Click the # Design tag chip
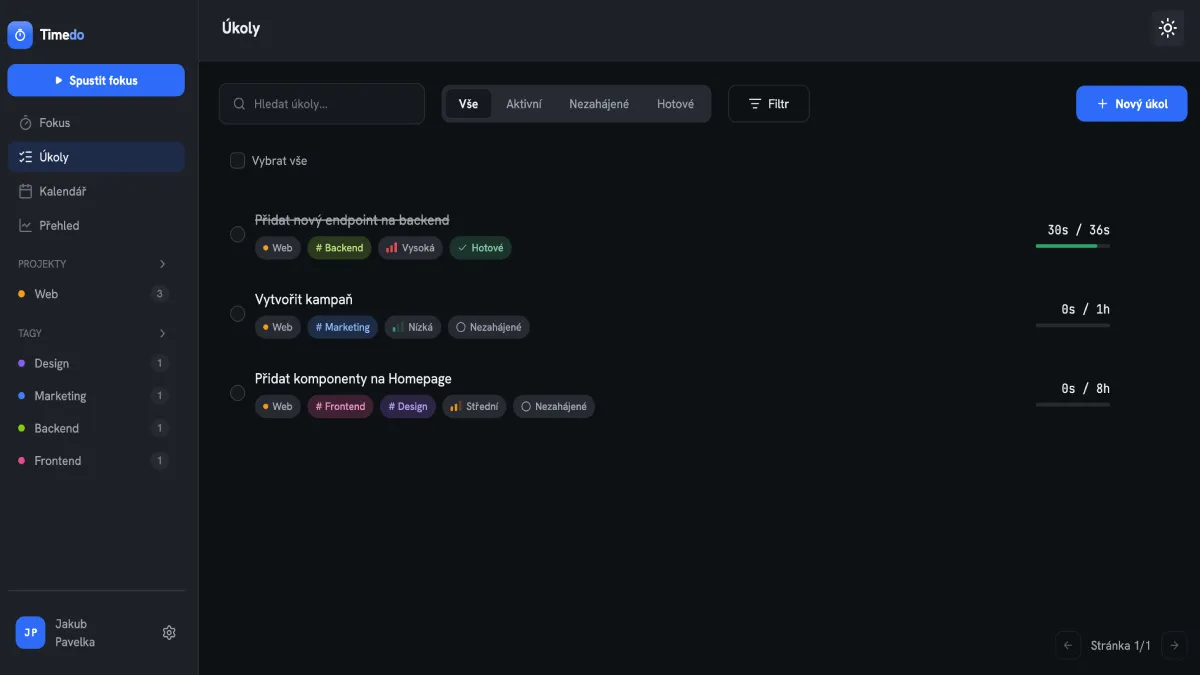 point(408,407)
